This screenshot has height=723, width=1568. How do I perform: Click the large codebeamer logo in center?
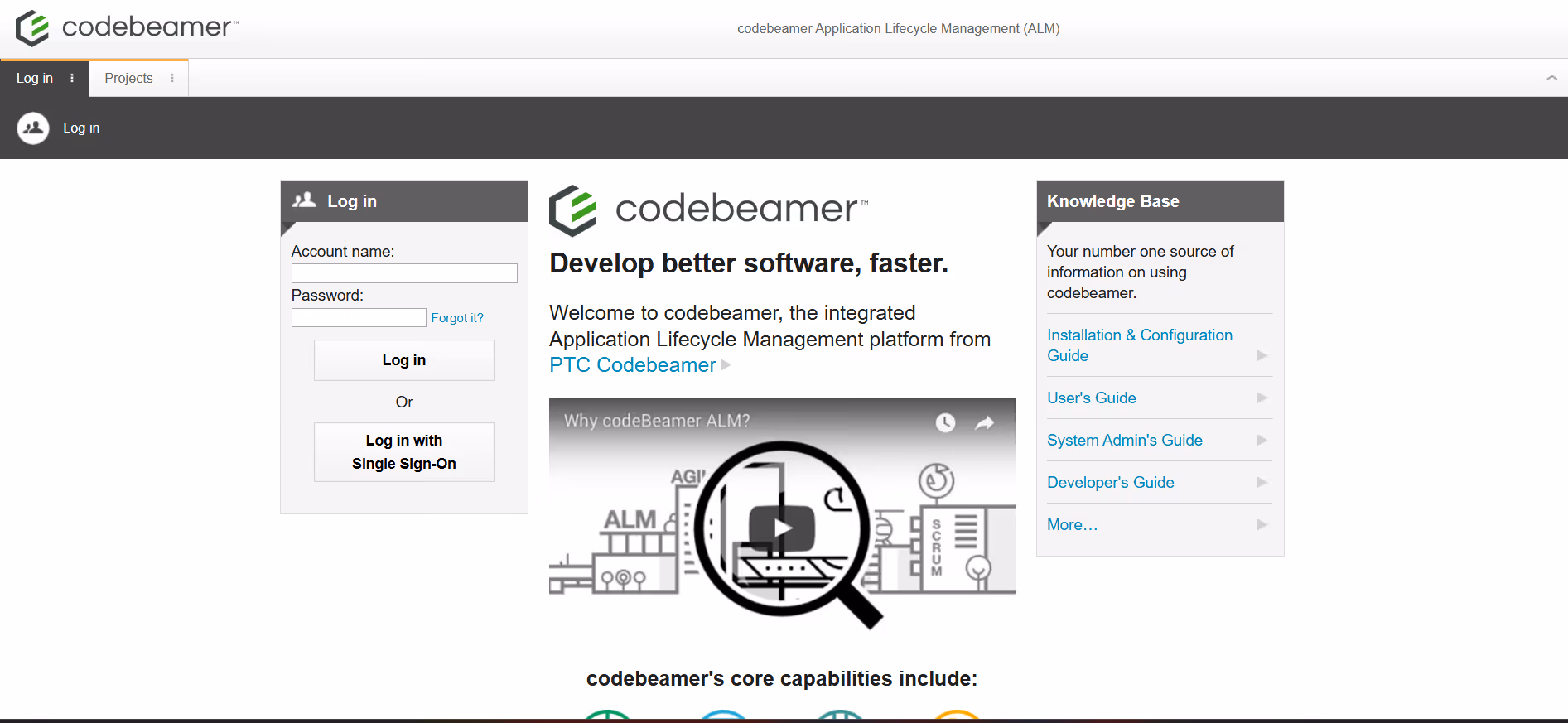tap(708, 210)
